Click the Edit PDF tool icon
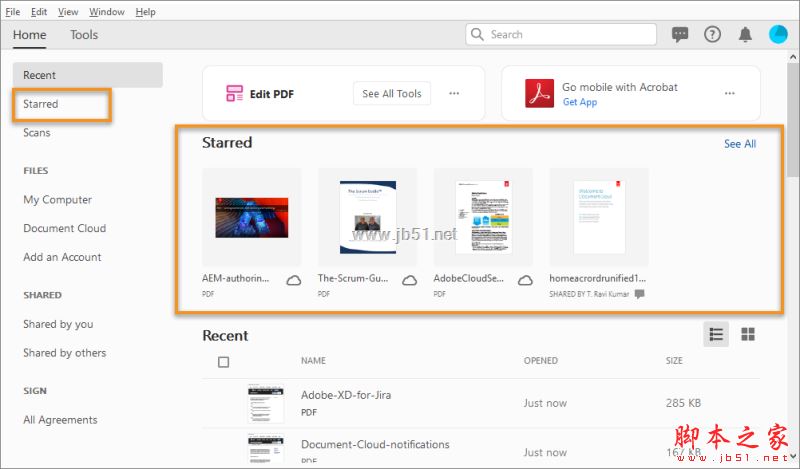This screenshot has width=800, height=469. tap(235, 93)
